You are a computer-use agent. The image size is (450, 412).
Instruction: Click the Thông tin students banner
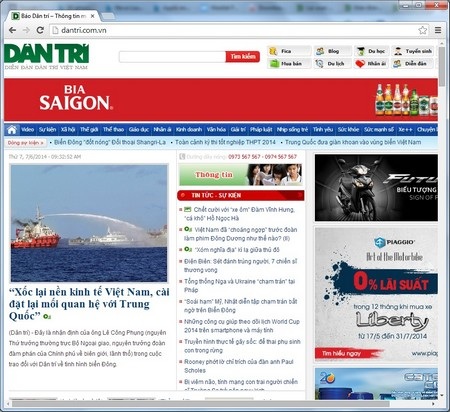point(240,175)
